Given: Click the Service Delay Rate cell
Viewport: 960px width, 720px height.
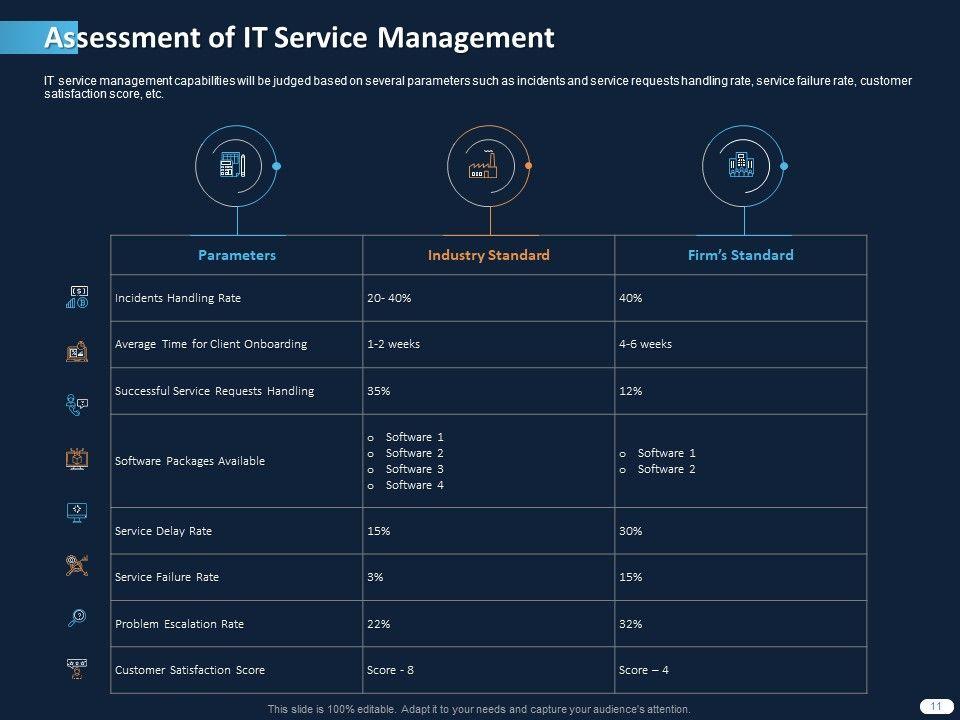Looking at the screenshot, I should (x=236, y=531).
